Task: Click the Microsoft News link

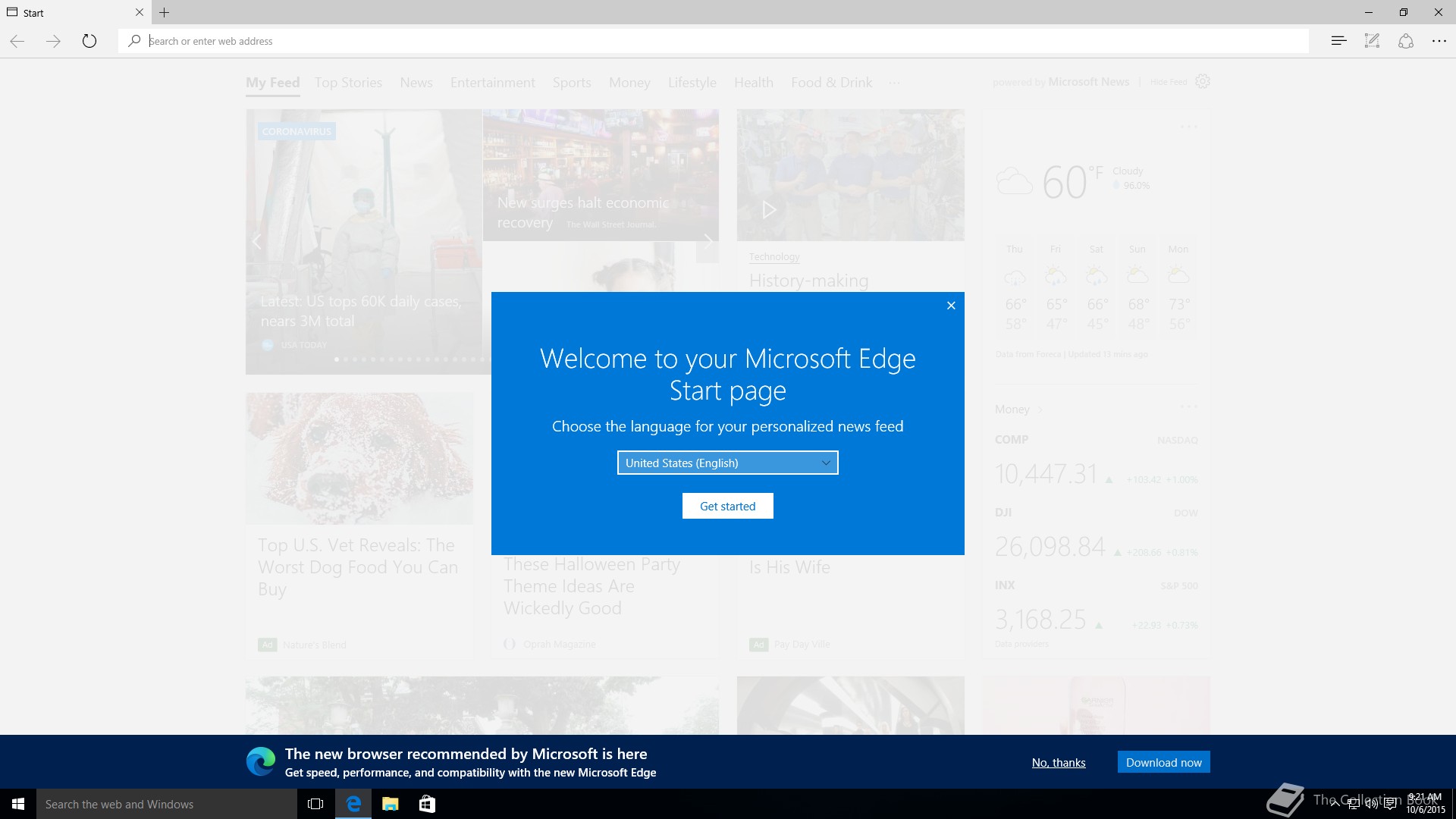Action: tap(1088, 82)
